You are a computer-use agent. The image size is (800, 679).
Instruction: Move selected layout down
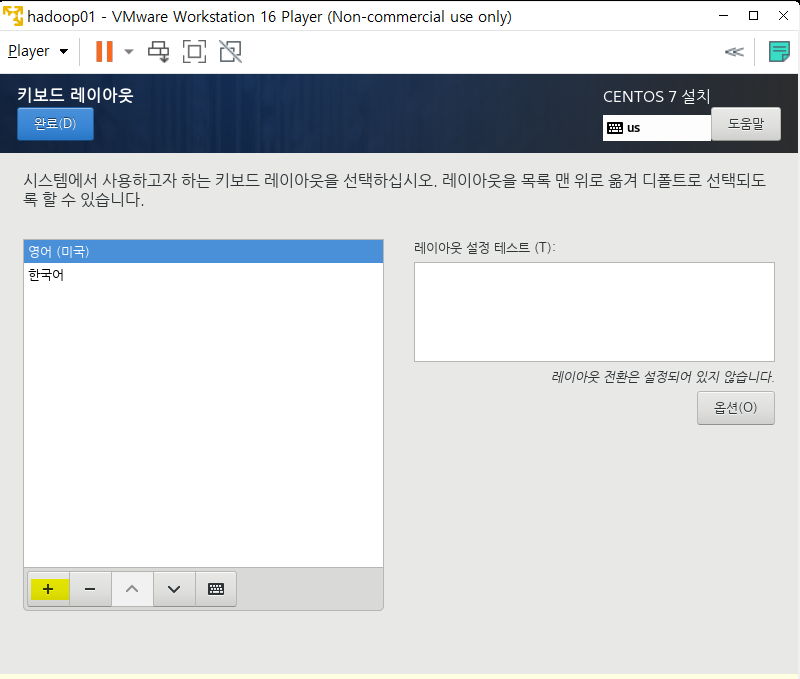point(174,589)
